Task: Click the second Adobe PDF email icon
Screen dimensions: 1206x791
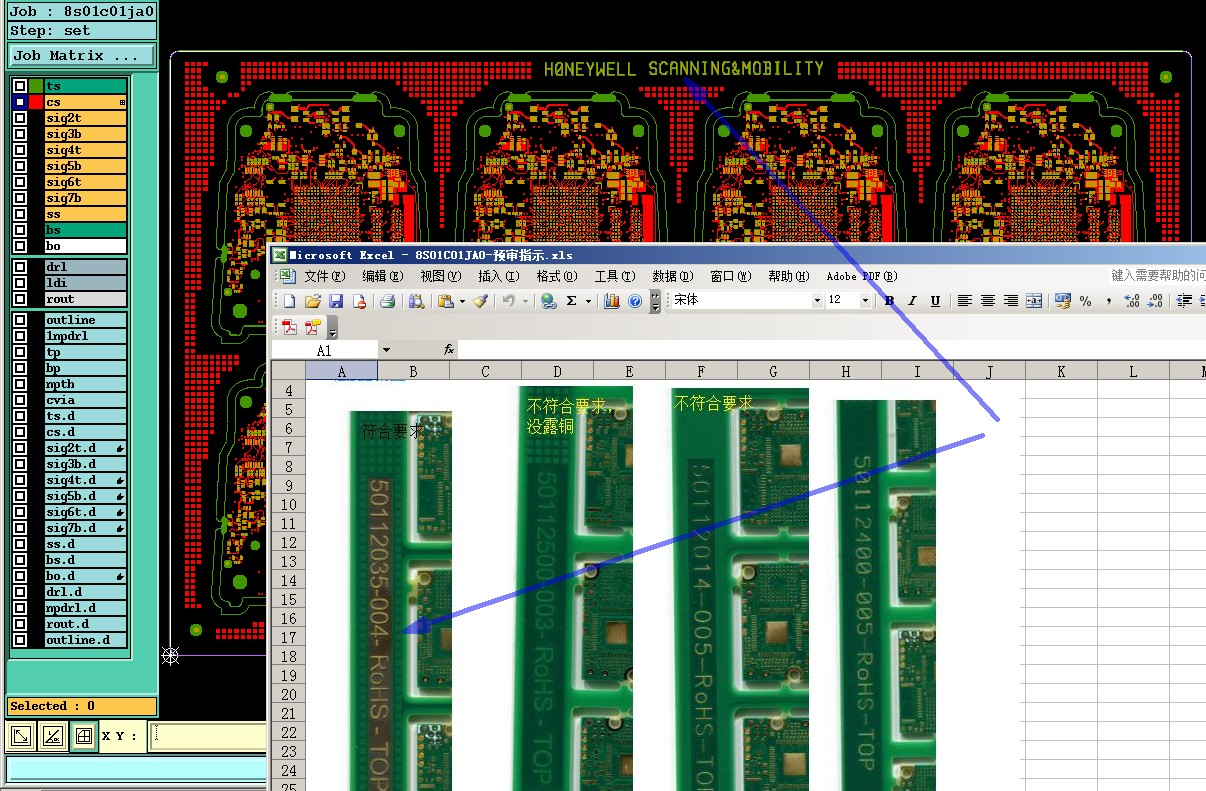Action: pos(313,327)
